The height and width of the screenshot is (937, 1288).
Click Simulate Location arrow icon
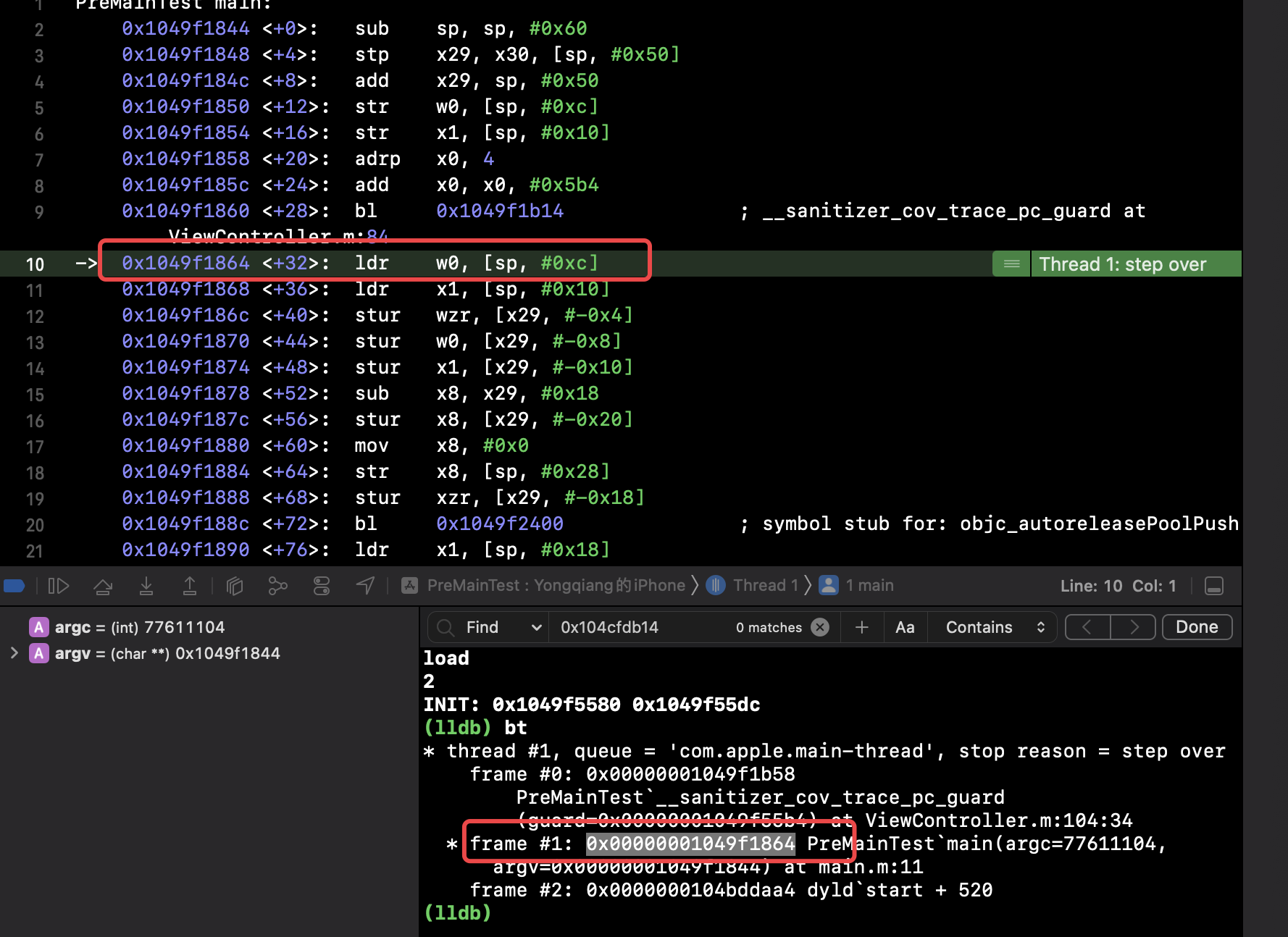(366, 586)
